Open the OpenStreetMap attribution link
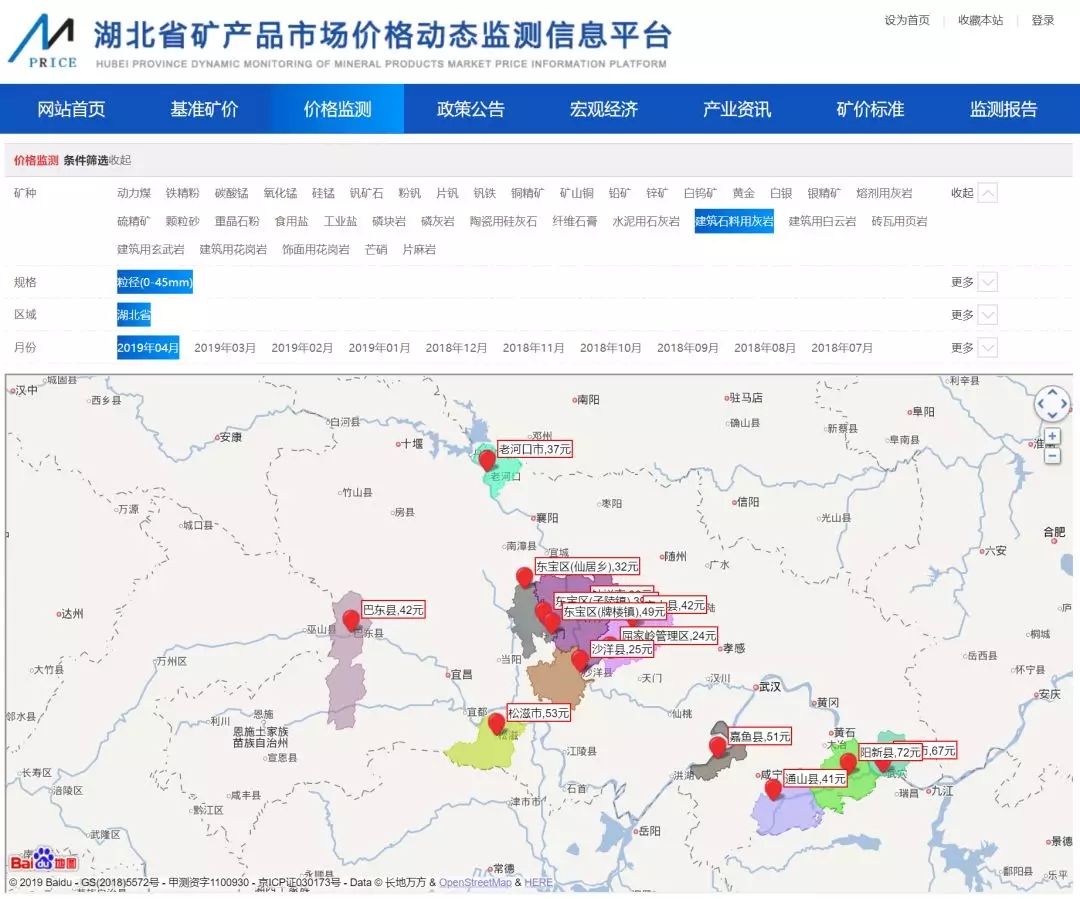The width and height of the screenshot is (1080, 899). [x=475, y=882]
